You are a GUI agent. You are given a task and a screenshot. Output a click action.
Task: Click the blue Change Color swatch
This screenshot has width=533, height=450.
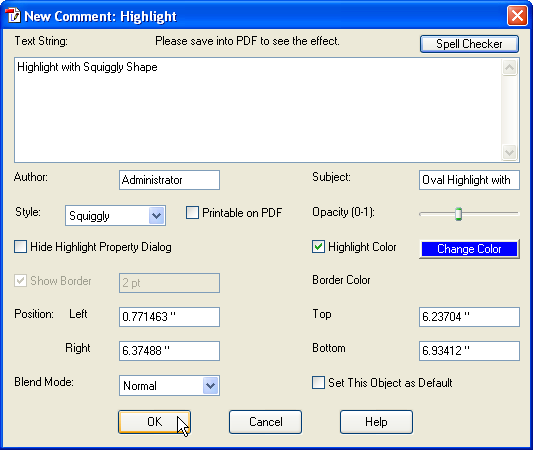coord(469,249)
